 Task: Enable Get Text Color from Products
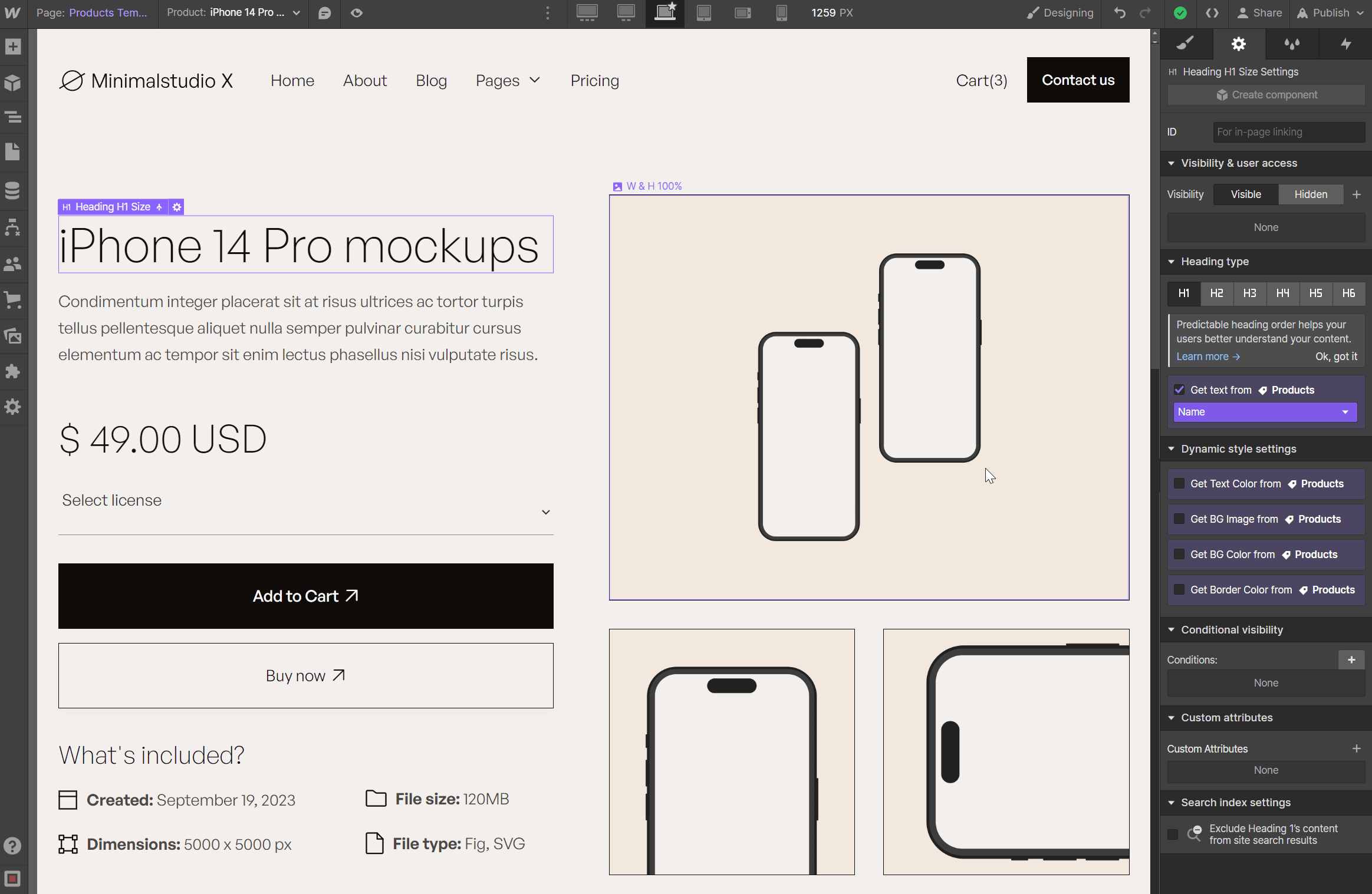pyautogui.click(x=1180, y=483)
